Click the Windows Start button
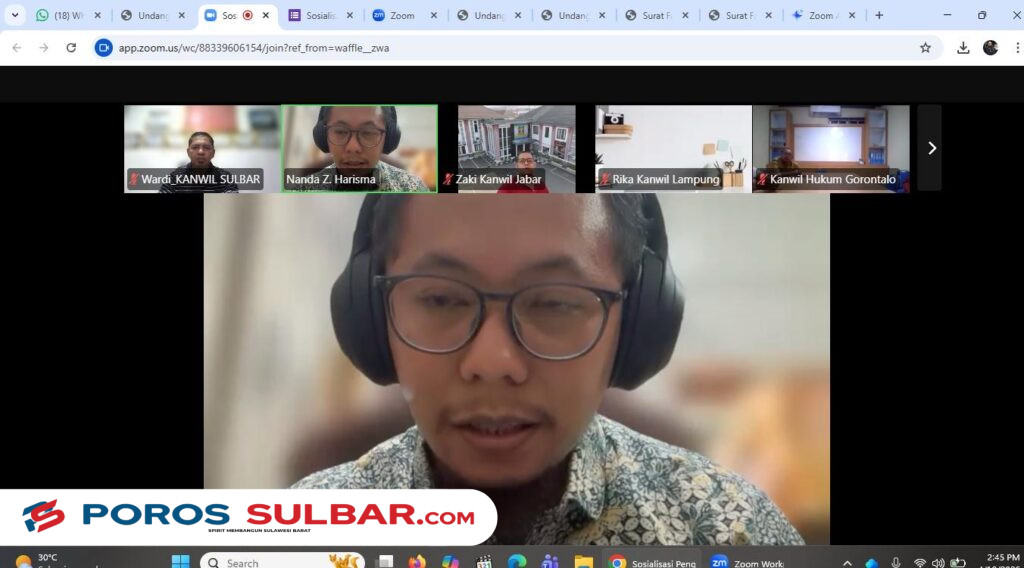 click(180, 562)
